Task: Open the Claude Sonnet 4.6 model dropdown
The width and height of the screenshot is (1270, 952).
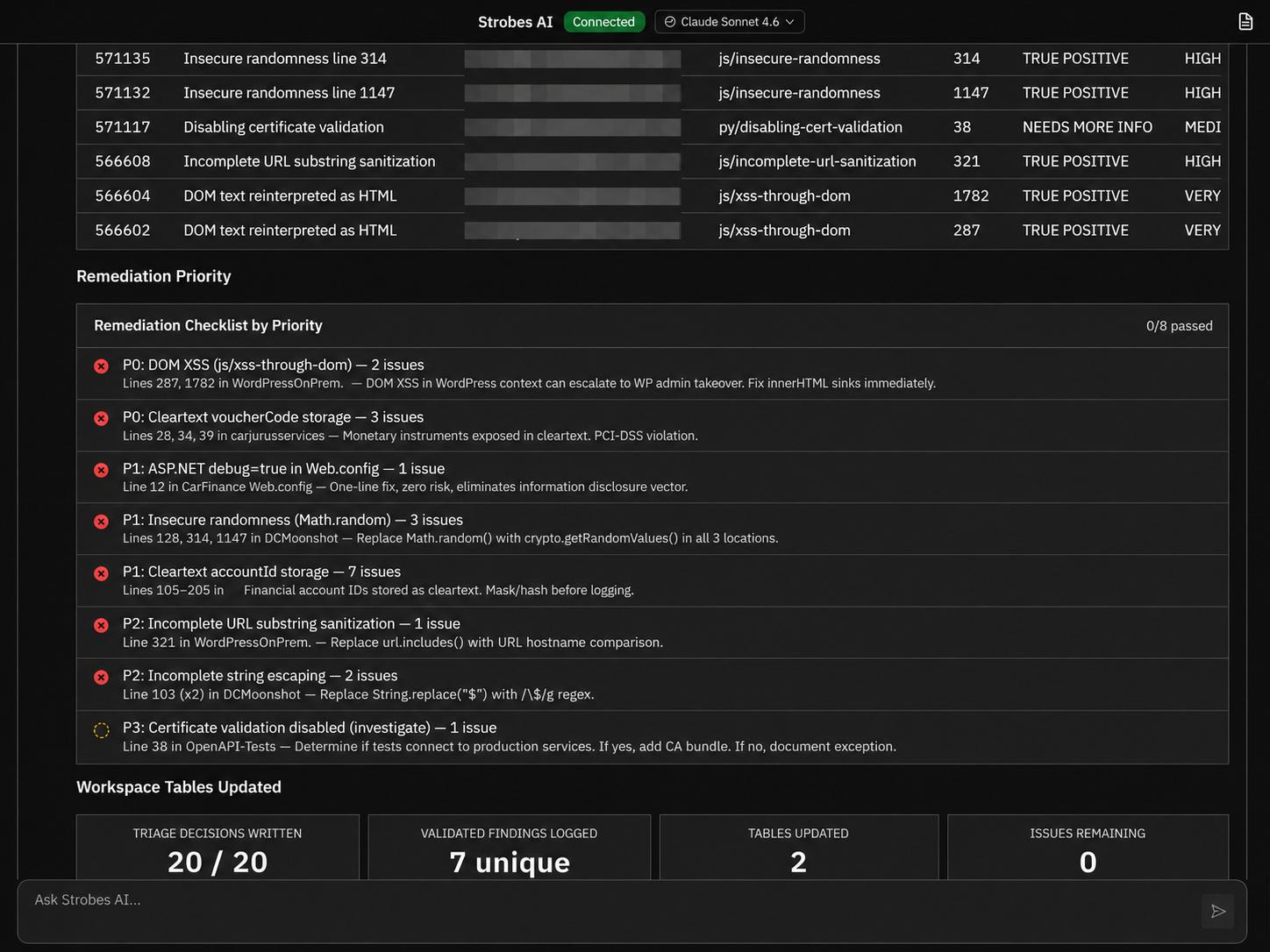Action: [730, 22]
